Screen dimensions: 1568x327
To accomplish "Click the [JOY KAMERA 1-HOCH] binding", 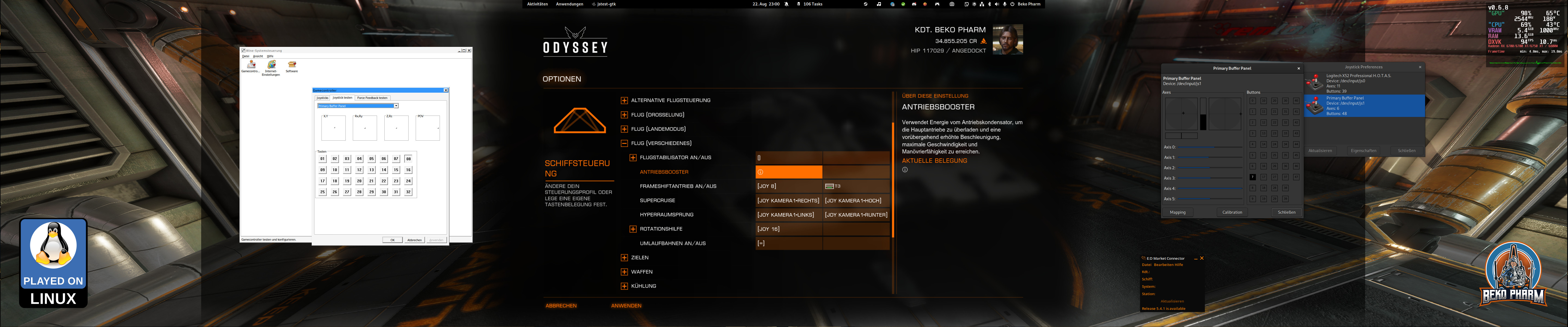I will (856, 200).
